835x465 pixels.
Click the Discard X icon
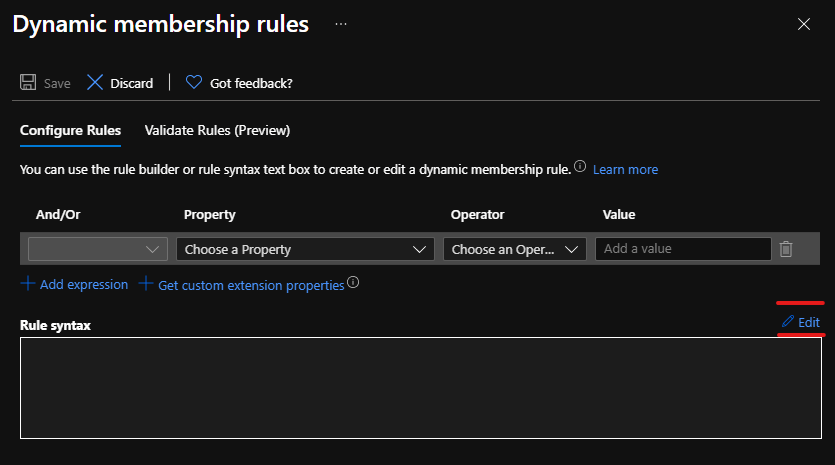(95, 83)
